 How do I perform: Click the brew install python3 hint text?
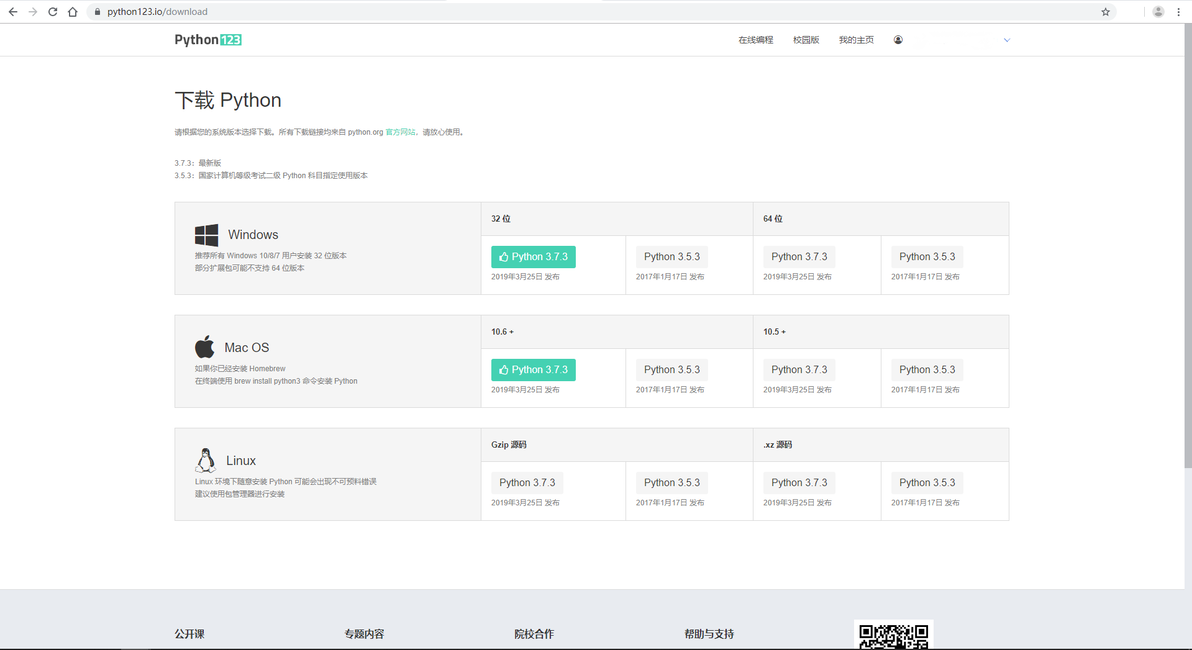point(276,381)
